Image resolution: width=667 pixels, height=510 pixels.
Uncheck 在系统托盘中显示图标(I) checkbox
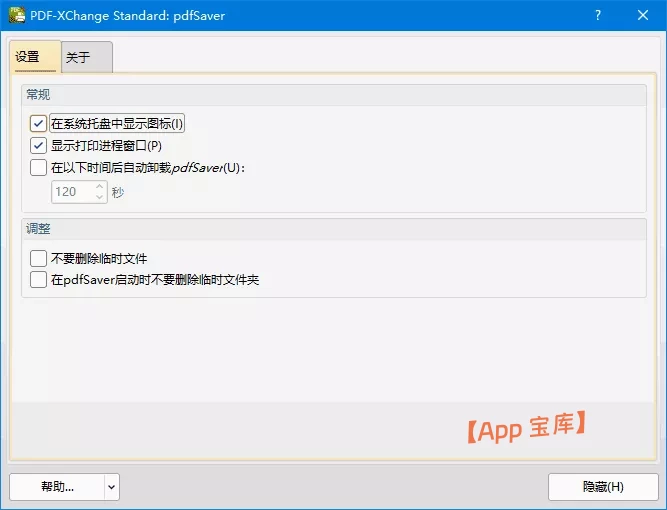coord(38,124)
